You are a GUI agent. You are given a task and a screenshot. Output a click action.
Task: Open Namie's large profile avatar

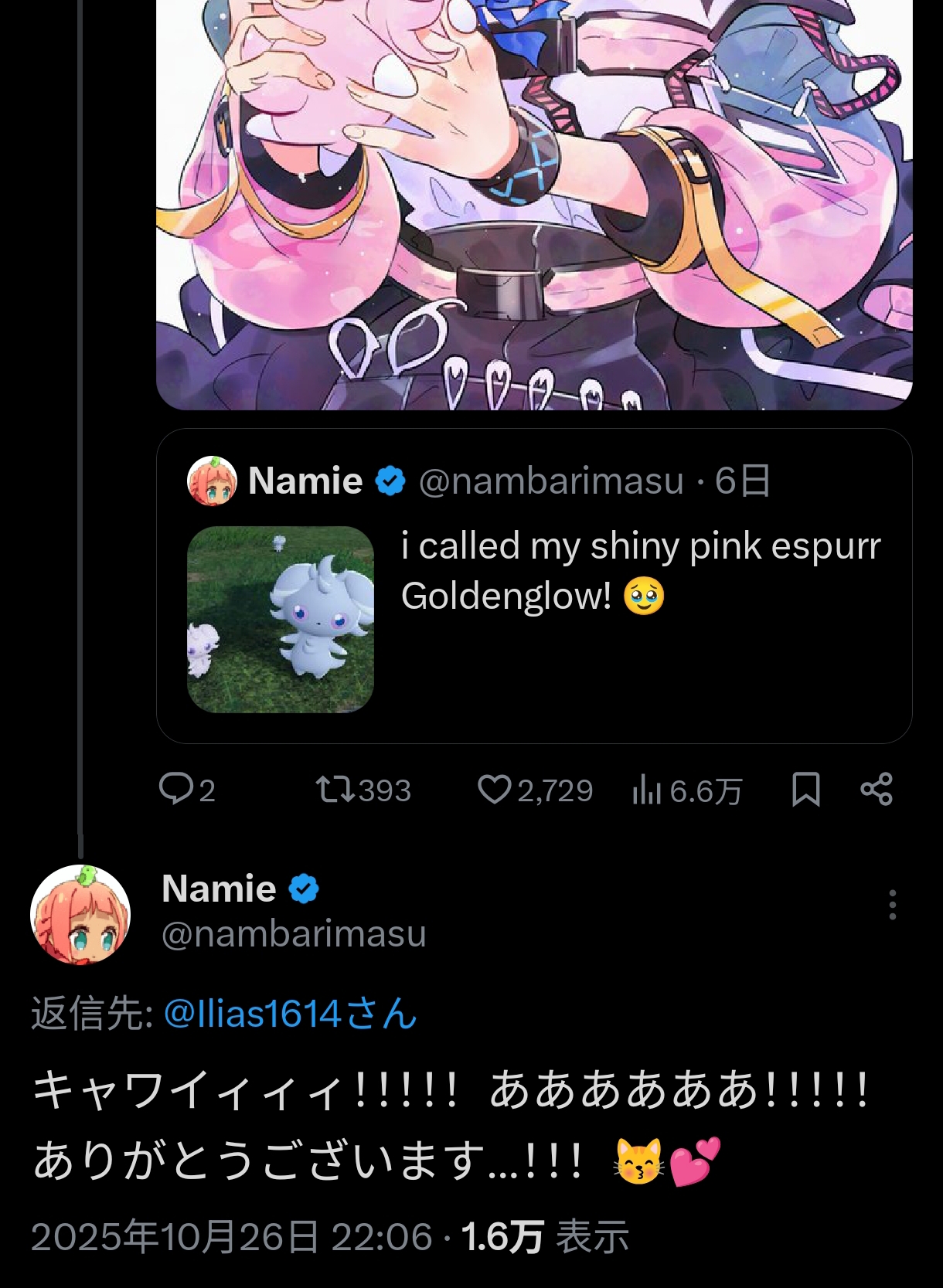[x=80, y=915]
